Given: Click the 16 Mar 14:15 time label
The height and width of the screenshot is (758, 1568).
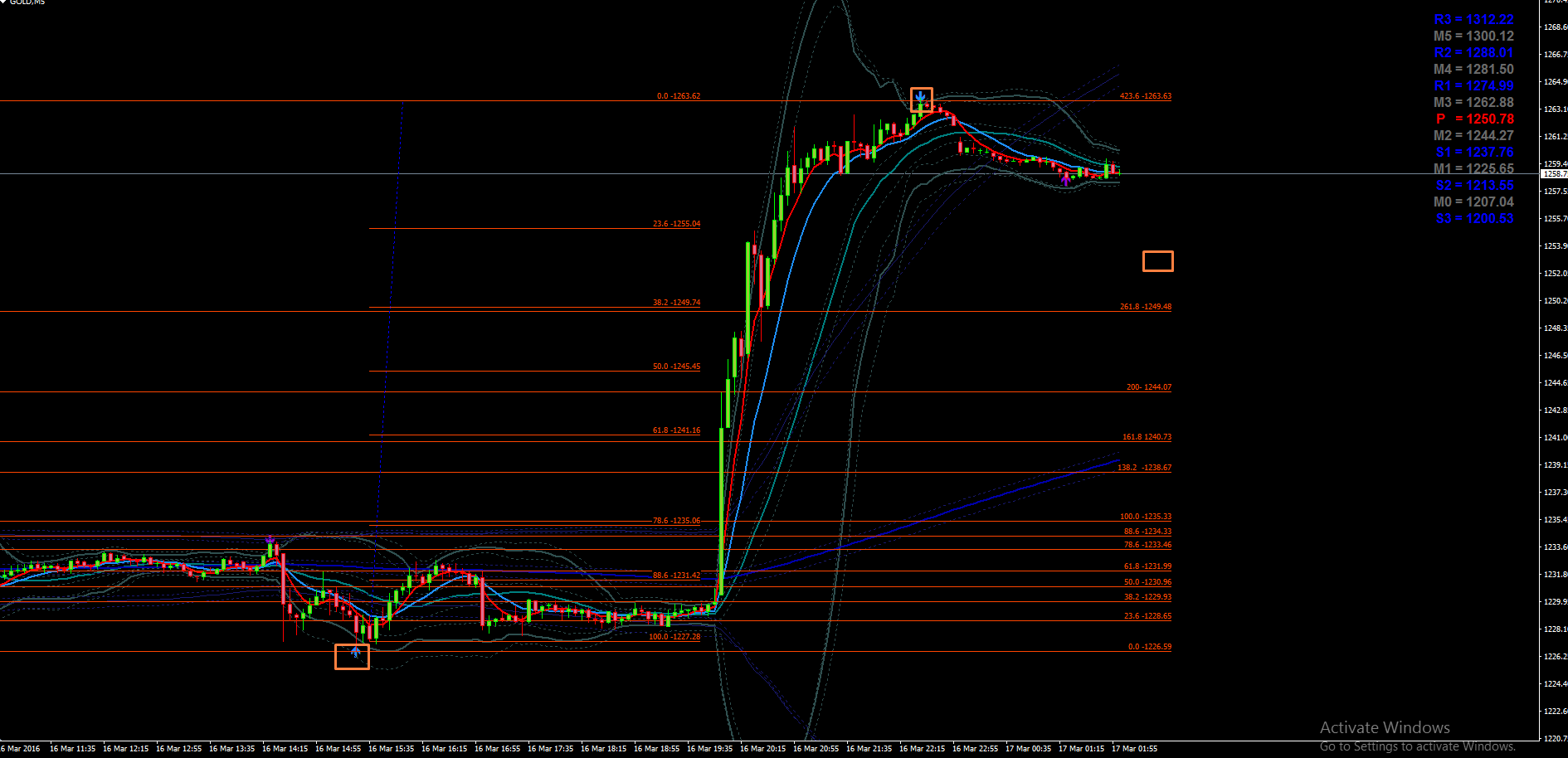Looking at the screenshot, I should coord(285,749).
